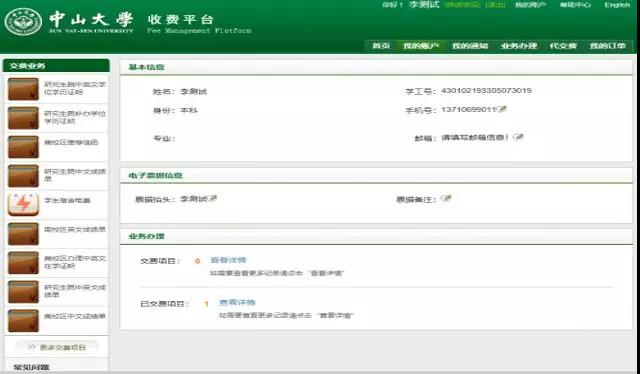Click 查看详情 link beside 交费项目
Viewport: 640px width, 374px height.
tap(228, 260)
